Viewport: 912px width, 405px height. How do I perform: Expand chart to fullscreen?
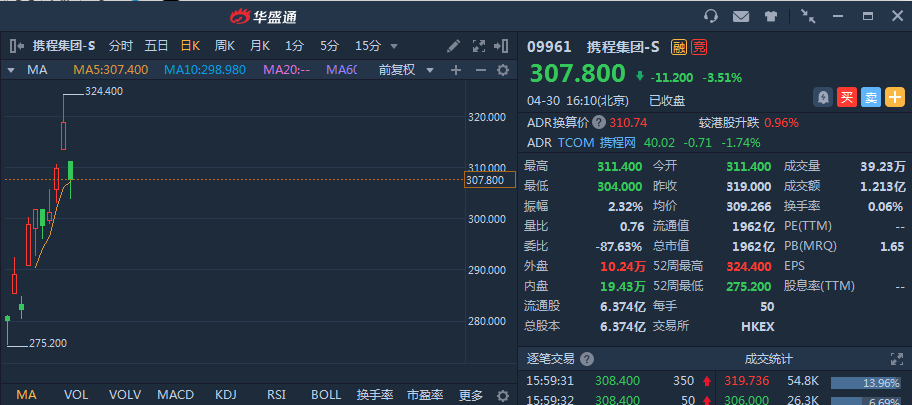click(479, 46)
